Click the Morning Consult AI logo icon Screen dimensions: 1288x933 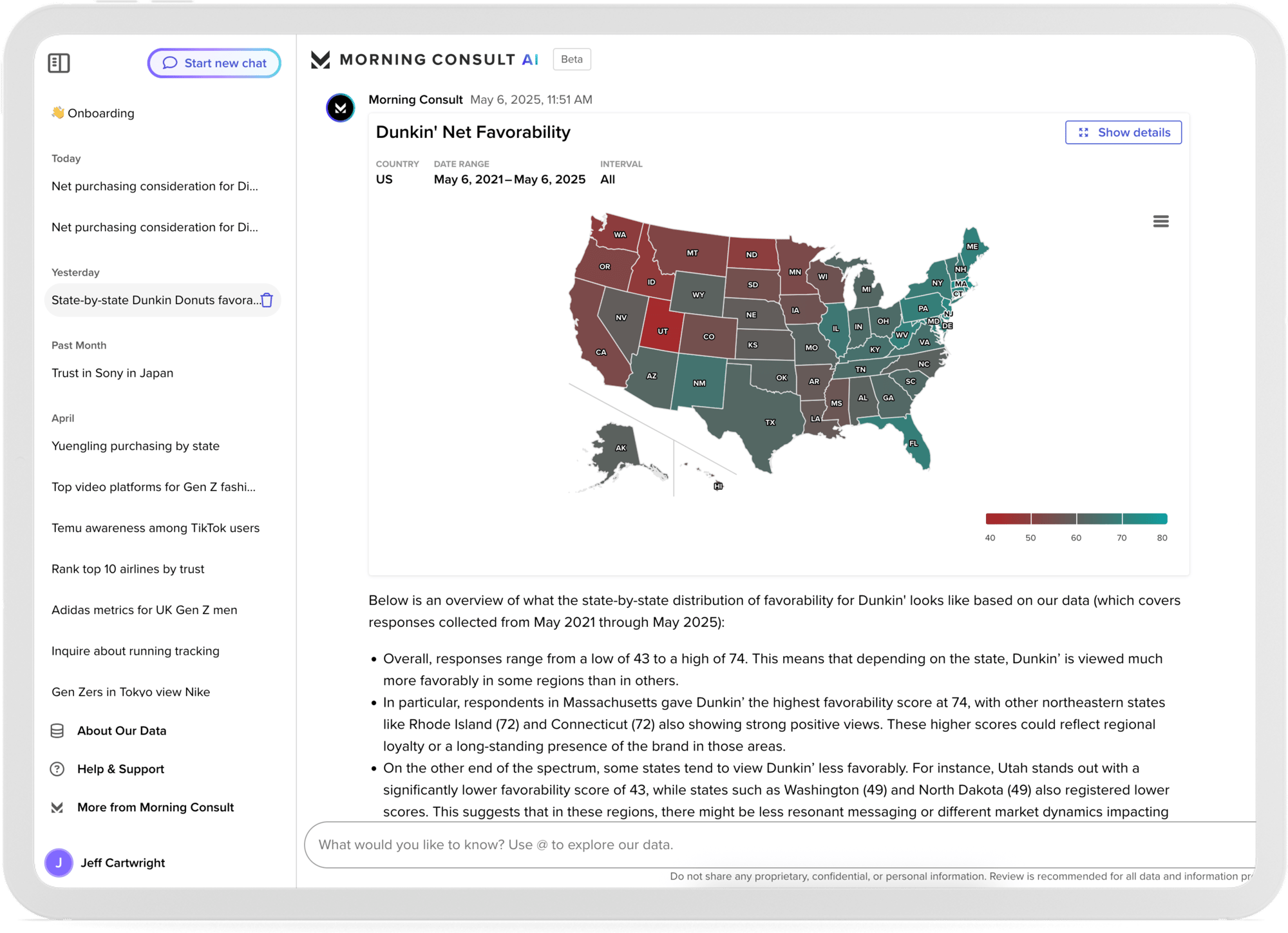click(x=320, y=60)
